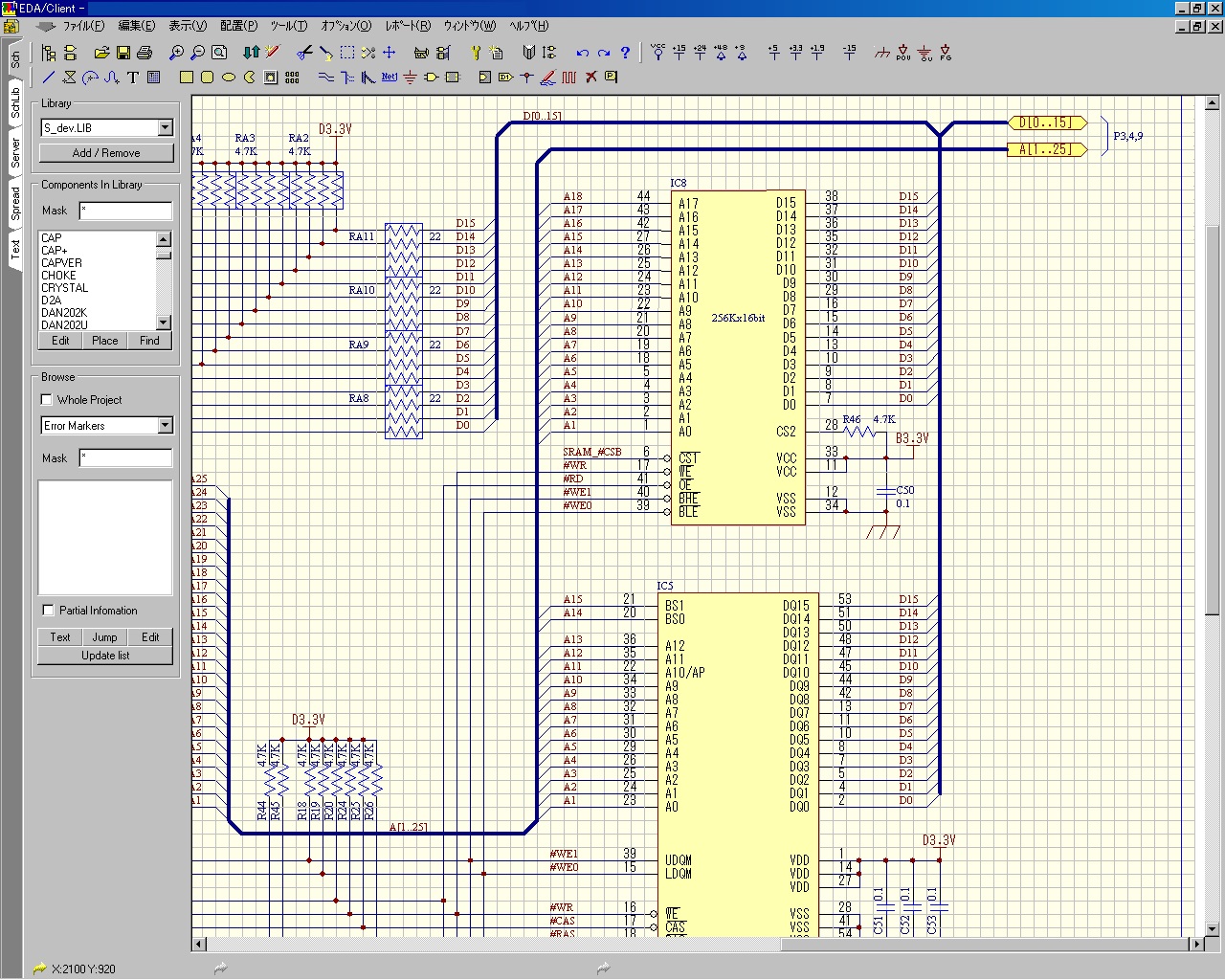Viewport: 1225px width, 980px height.
Task: Click the Text button in Browse panel
Action: pyautogui.click(x=60, y=637)
